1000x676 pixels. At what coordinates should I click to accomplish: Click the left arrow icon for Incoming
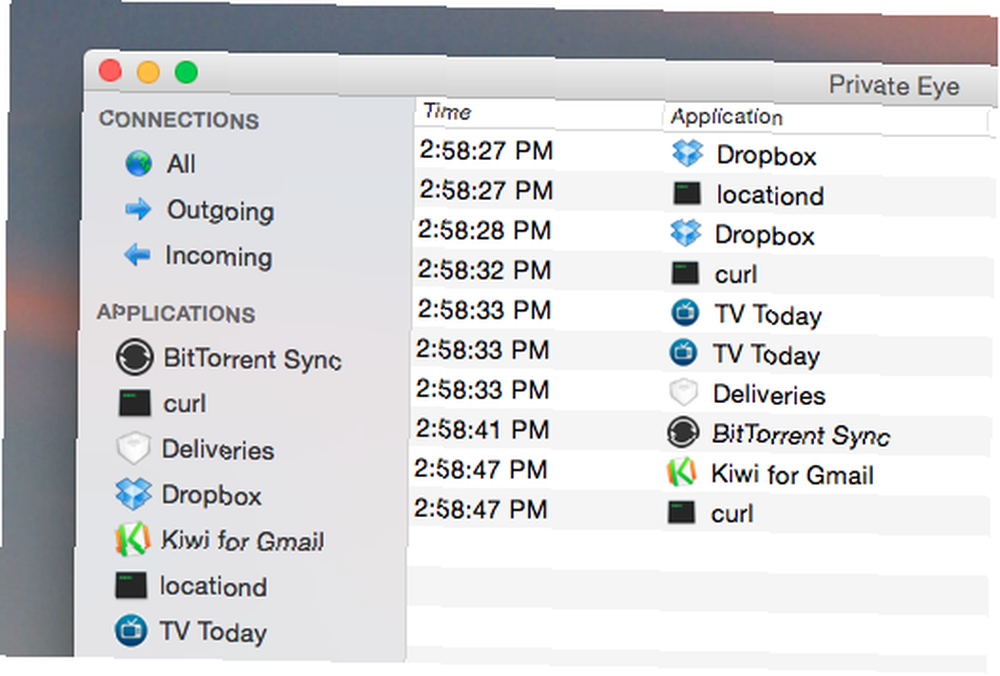pyautogui.click(x=137, y=255)
